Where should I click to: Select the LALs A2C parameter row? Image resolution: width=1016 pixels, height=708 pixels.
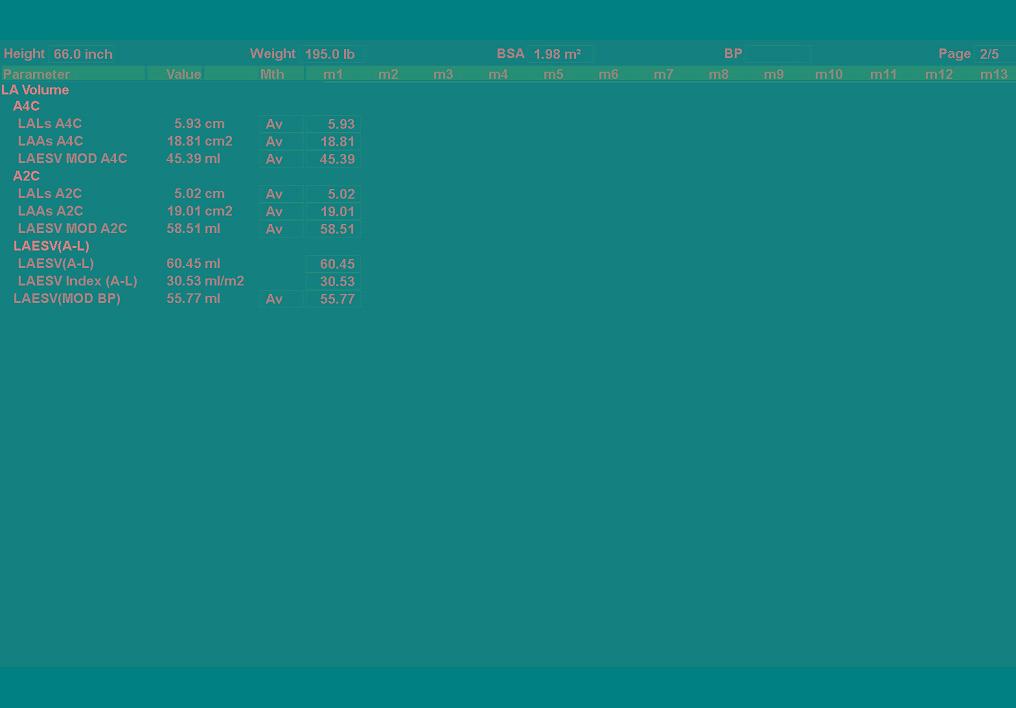(50, 194)
